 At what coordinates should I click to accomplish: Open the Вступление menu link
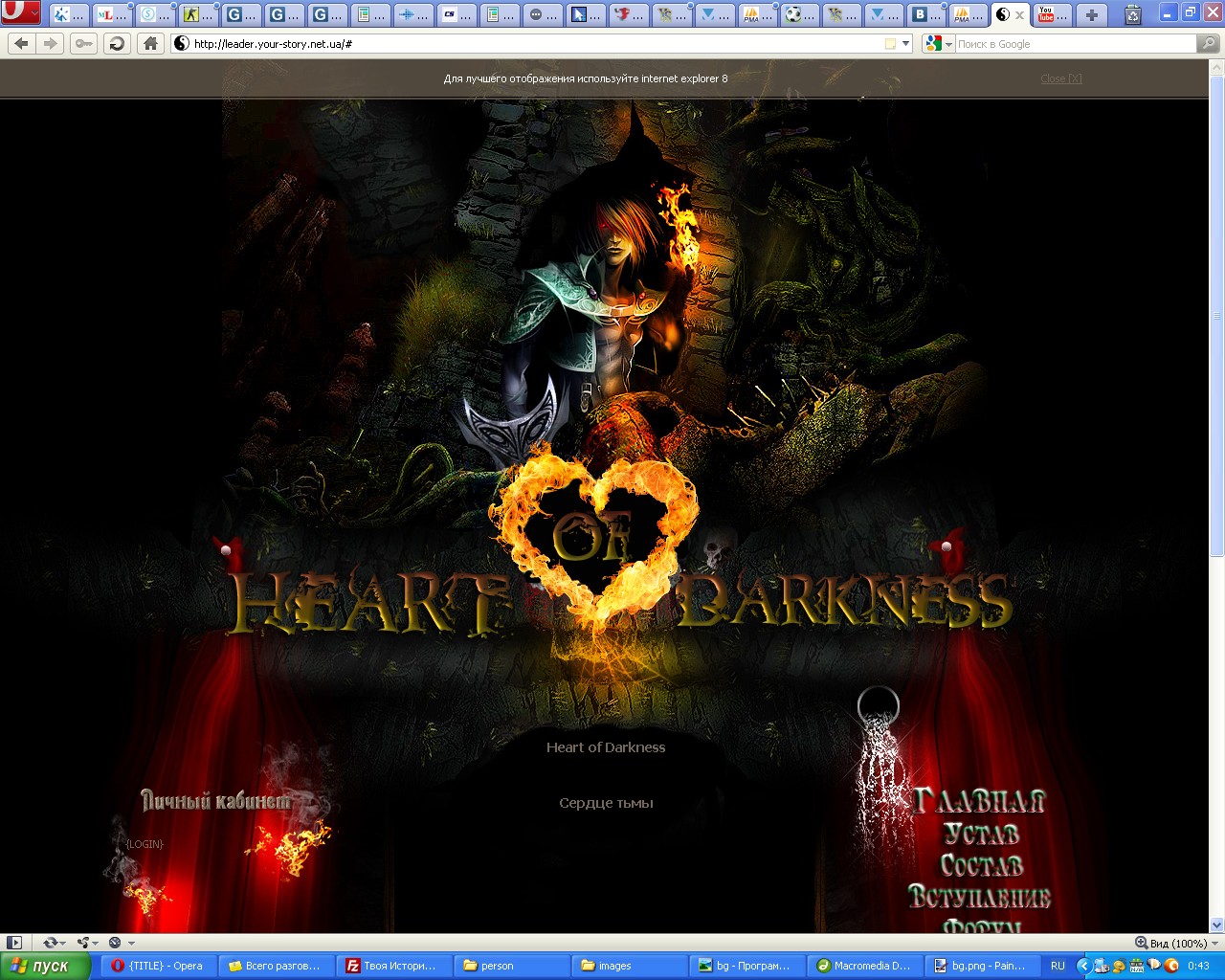979,896
